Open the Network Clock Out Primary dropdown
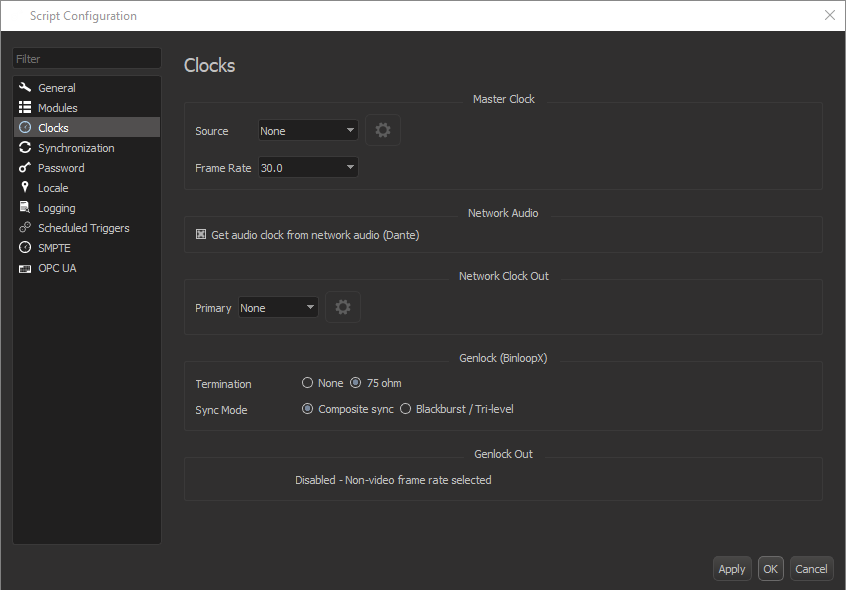The width and height of the screenshot is (846, 590). [278, 308]
